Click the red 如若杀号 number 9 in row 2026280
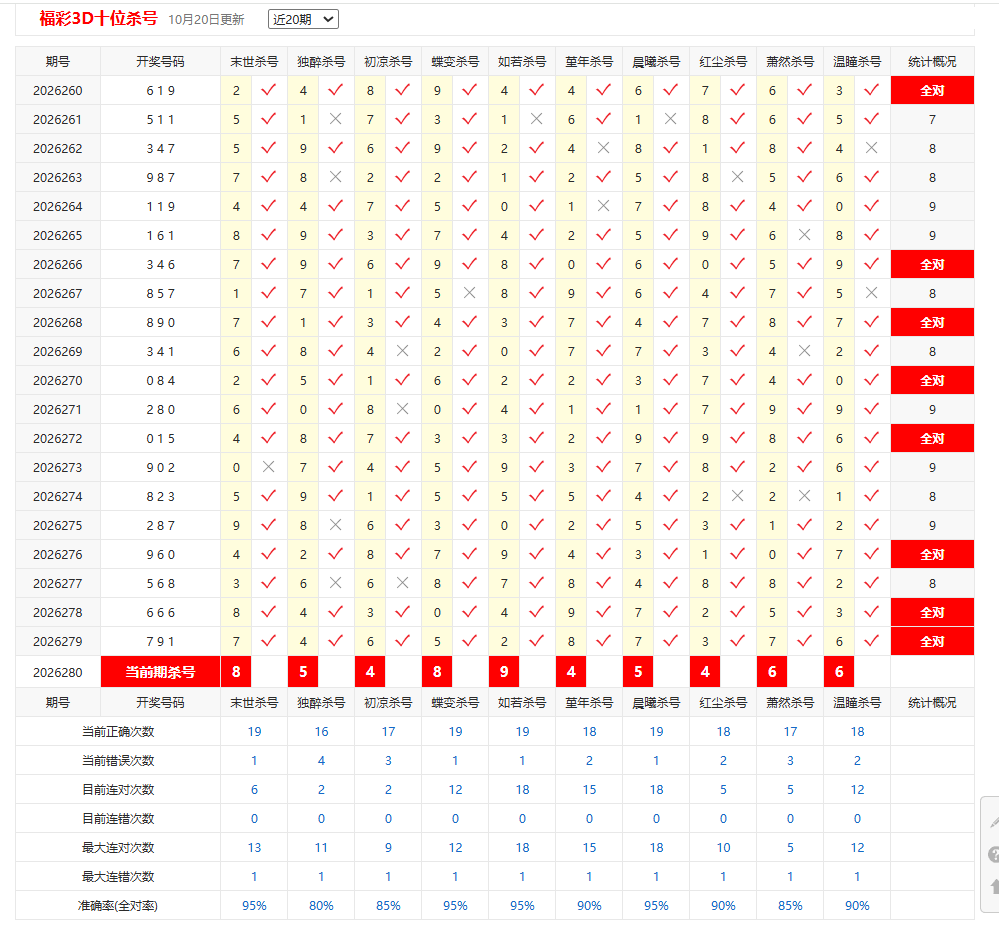This screenshot has width=999, height=925. [504, 672]
